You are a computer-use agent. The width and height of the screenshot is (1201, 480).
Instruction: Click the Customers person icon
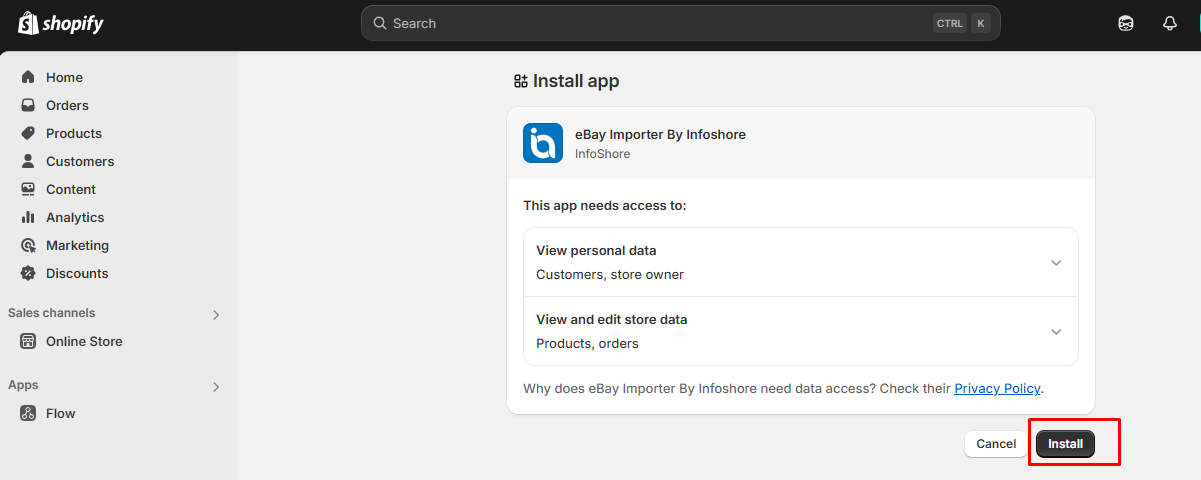(28, 161)
